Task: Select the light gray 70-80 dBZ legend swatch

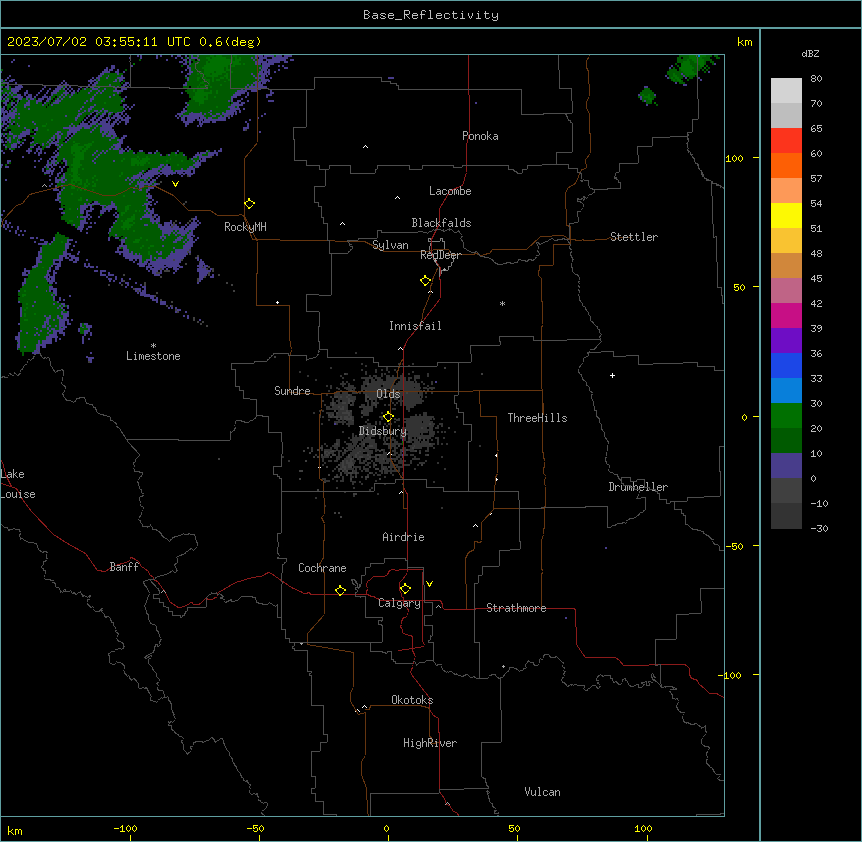Action: click(786, 91)
